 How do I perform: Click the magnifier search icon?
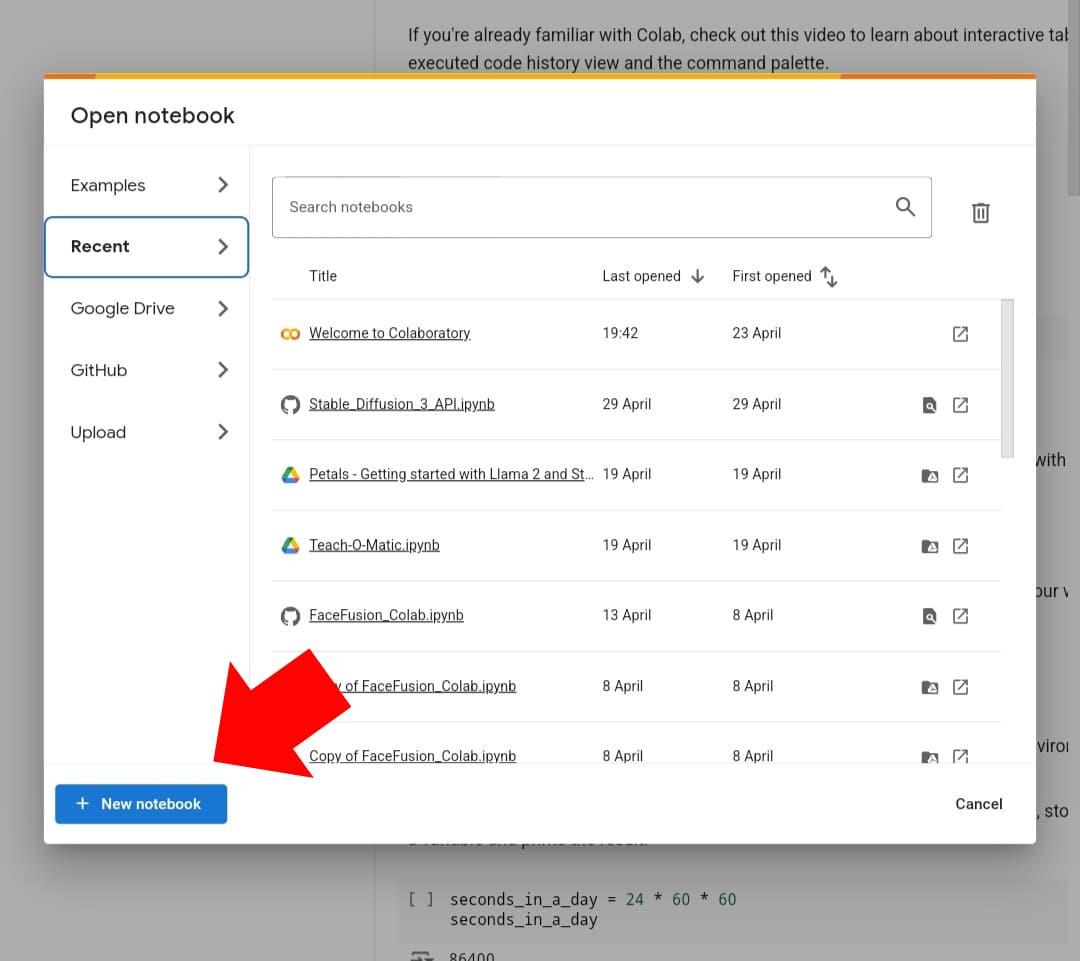tap(905, 207)
